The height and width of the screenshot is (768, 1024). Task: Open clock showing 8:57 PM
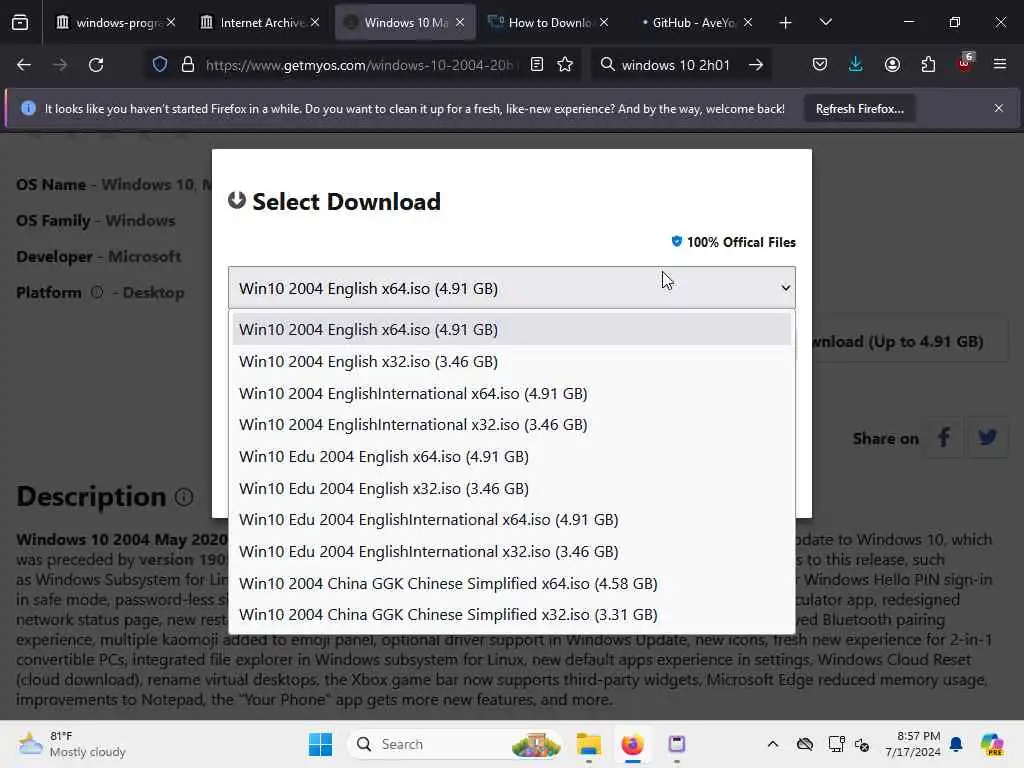912,744
